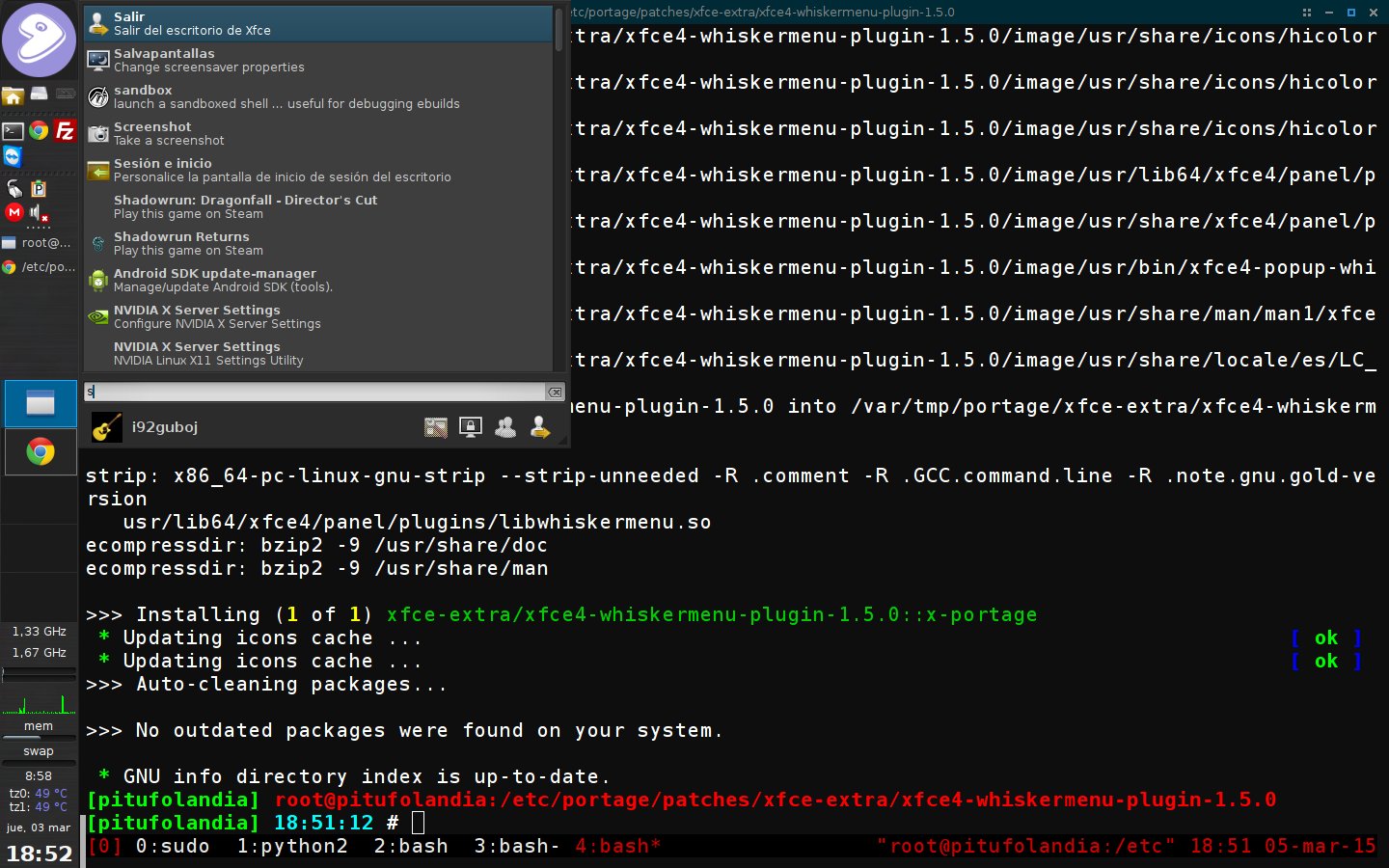
Task: Launch FileZilla from the panel
Action: 65,130
